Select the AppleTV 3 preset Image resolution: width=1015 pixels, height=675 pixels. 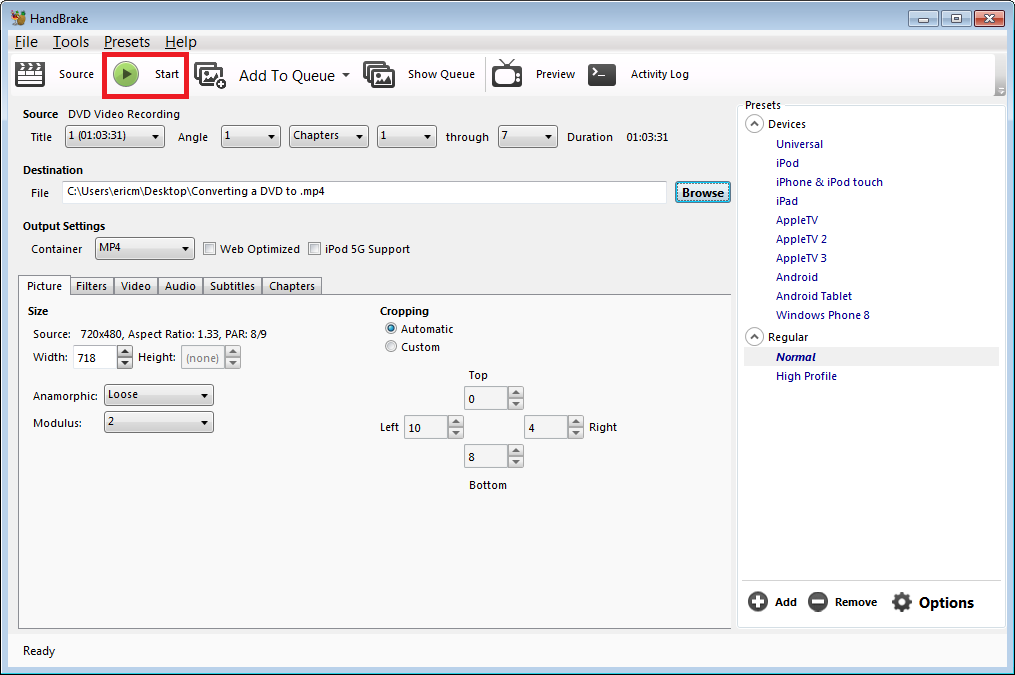coord(801,258)
